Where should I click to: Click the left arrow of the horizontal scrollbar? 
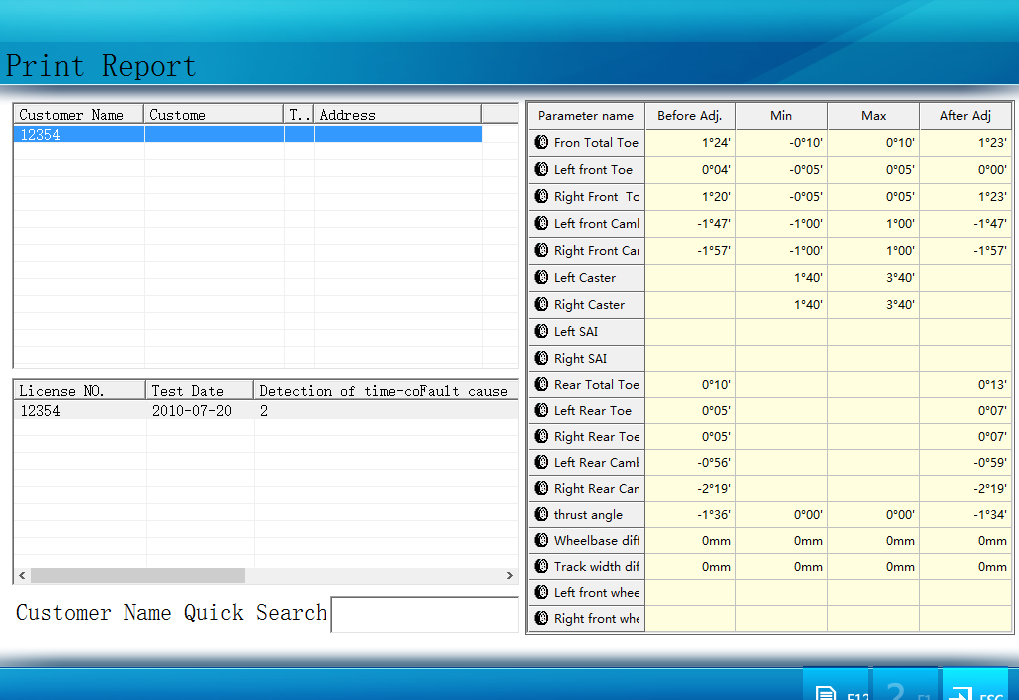(22, 576)
